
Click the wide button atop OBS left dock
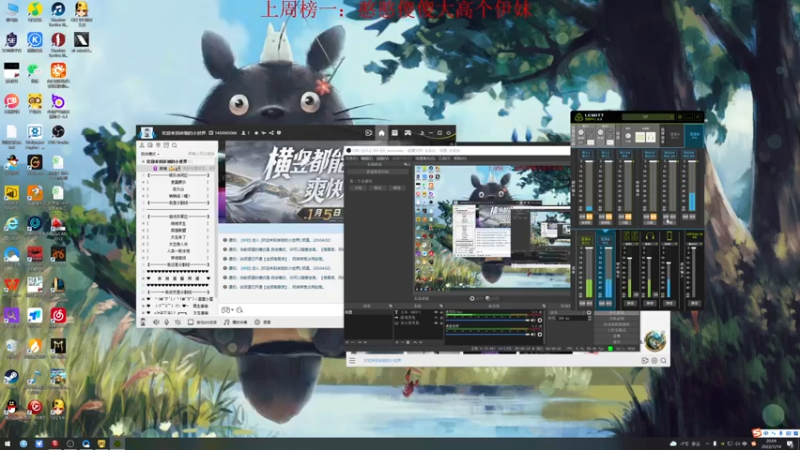[x=378, y=172]
